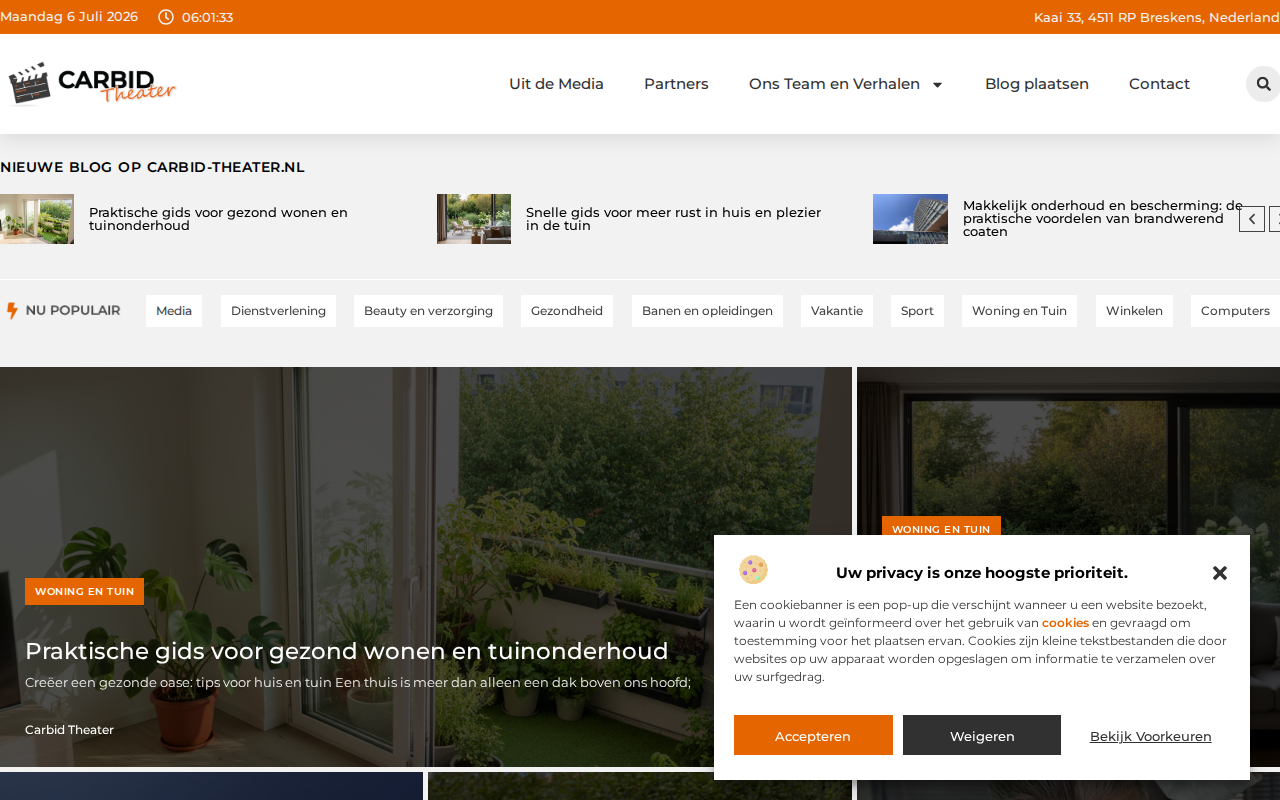Open thumbnail of brandwerend coaten post

[910, 219]
